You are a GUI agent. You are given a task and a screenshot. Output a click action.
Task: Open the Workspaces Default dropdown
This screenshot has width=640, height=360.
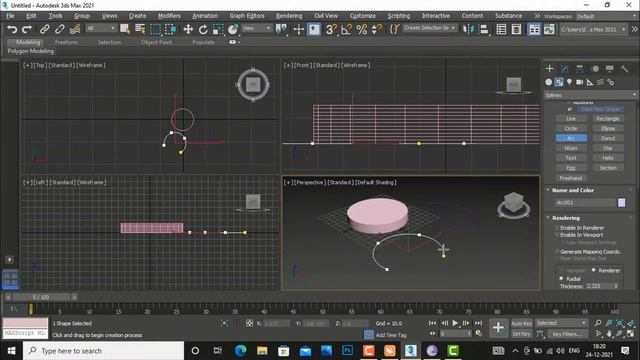tap(607, 16)
